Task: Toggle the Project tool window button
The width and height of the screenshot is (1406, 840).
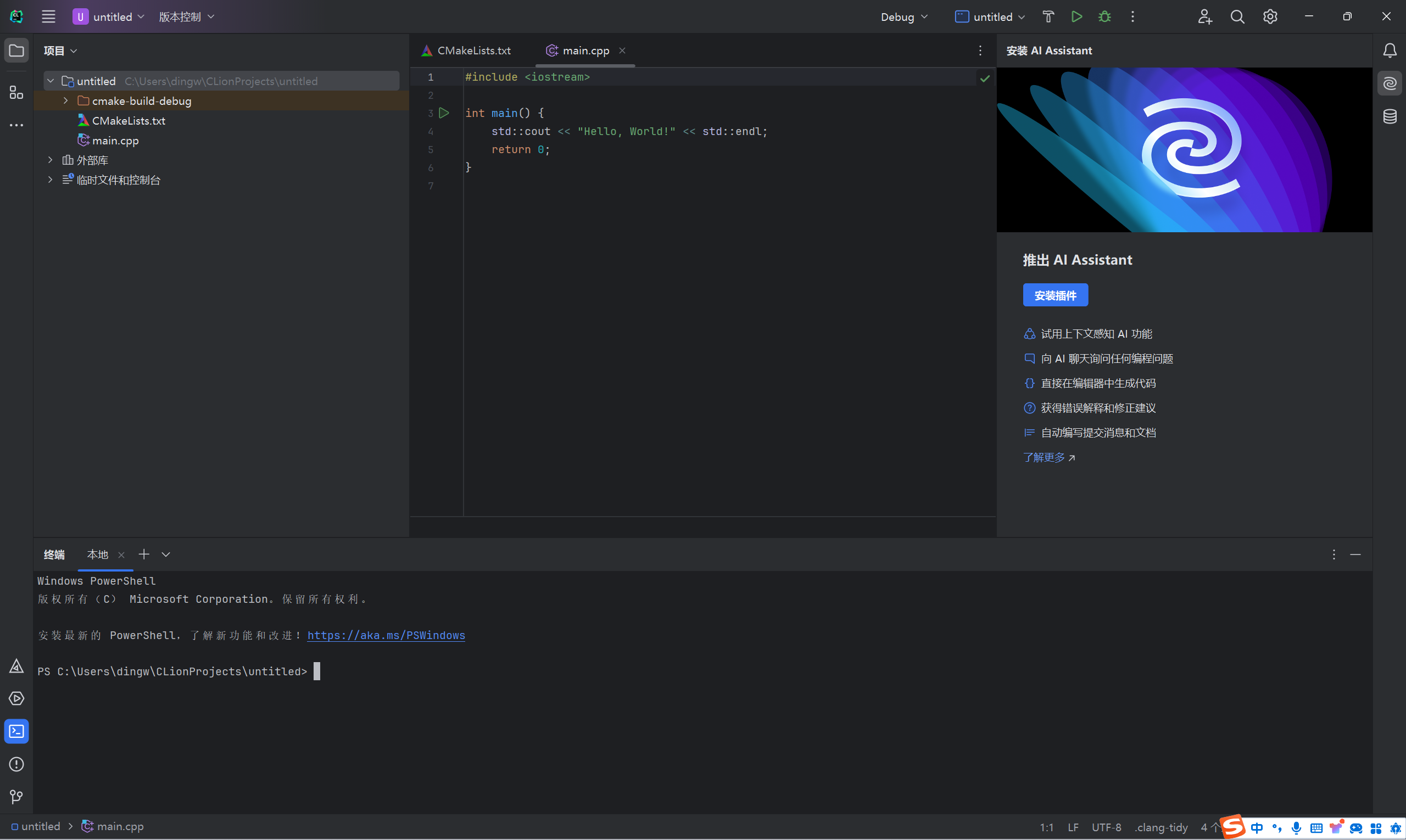Action: [x=16, y=51]
